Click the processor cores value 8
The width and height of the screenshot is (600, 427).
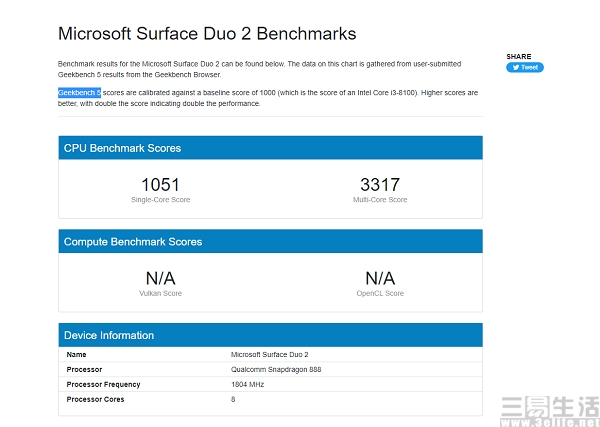point(233,399)
